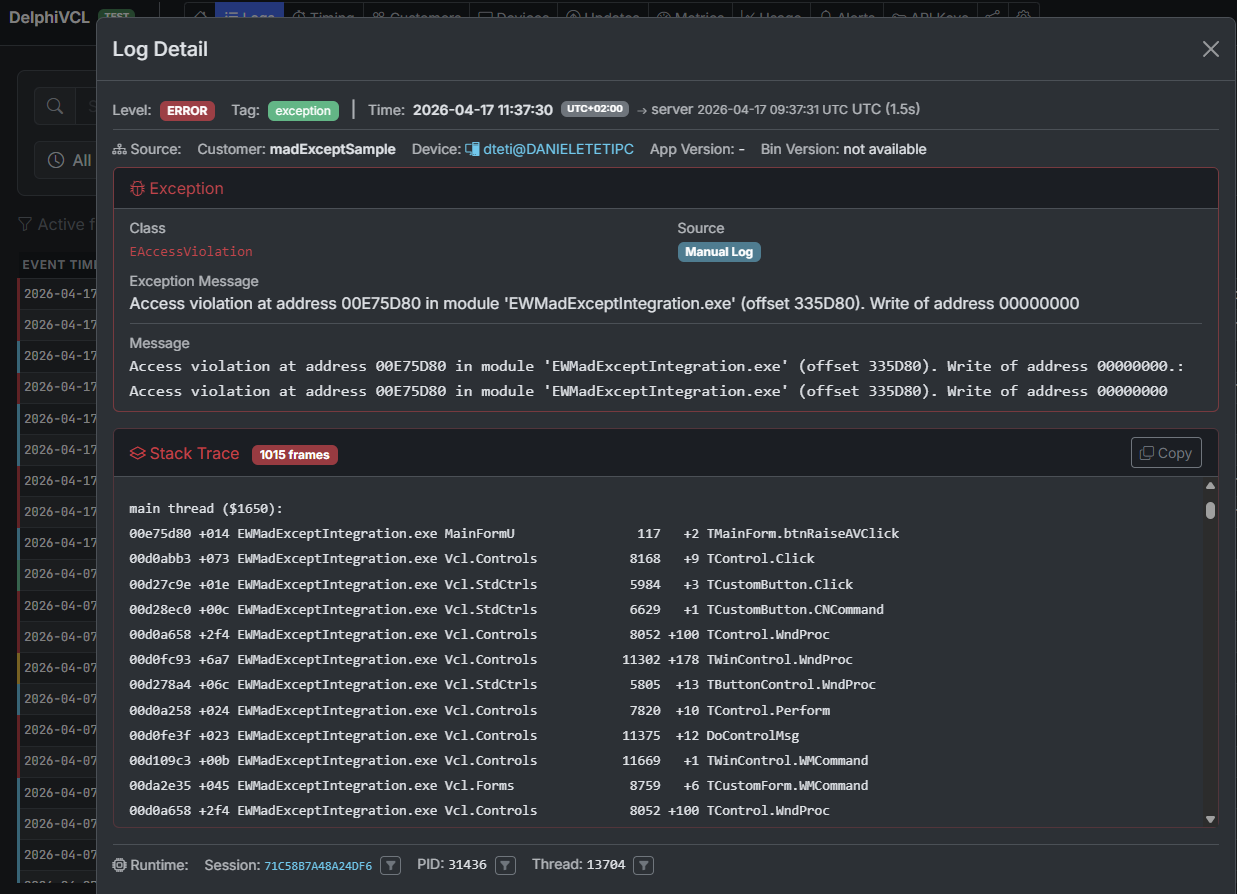Toggle the filter funnel next to Thread 13704
This screenshot has width=1237, height=894.
coord(643,865)
